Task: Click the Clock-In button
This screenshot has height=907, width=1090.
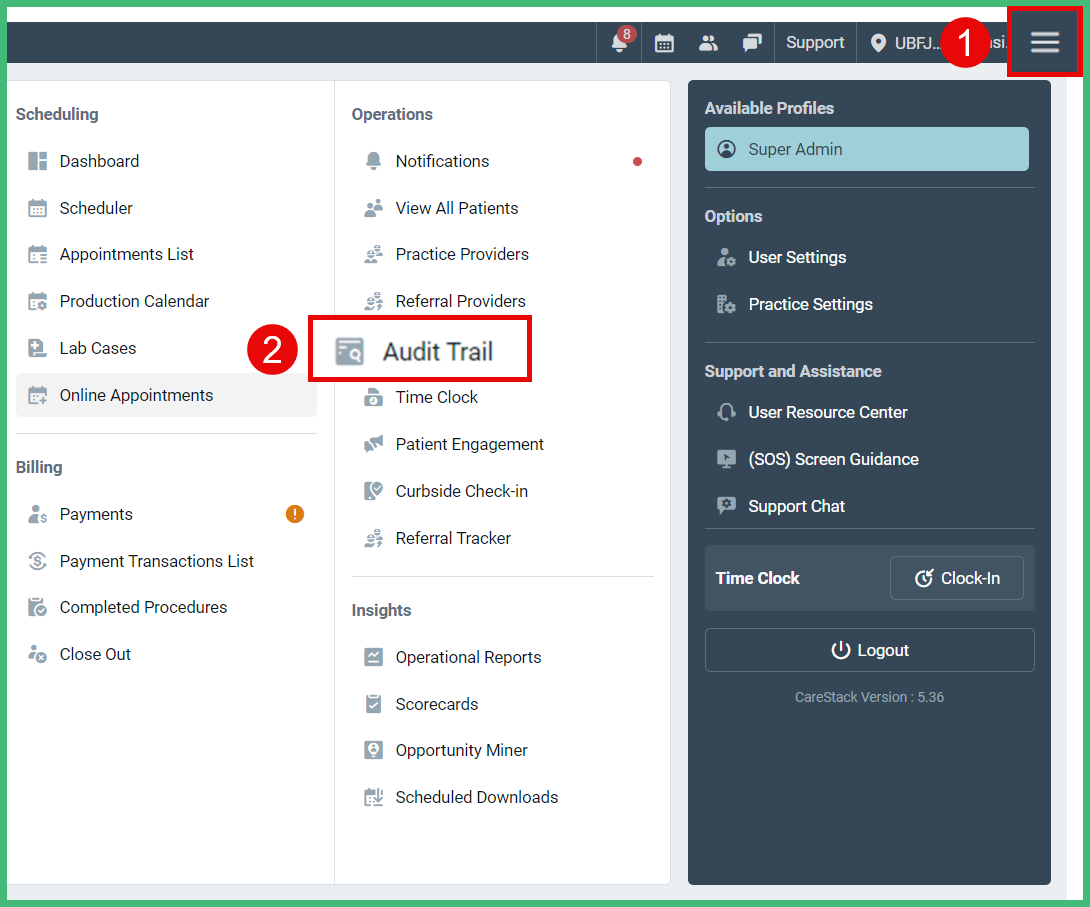Action: coord(956,577)
